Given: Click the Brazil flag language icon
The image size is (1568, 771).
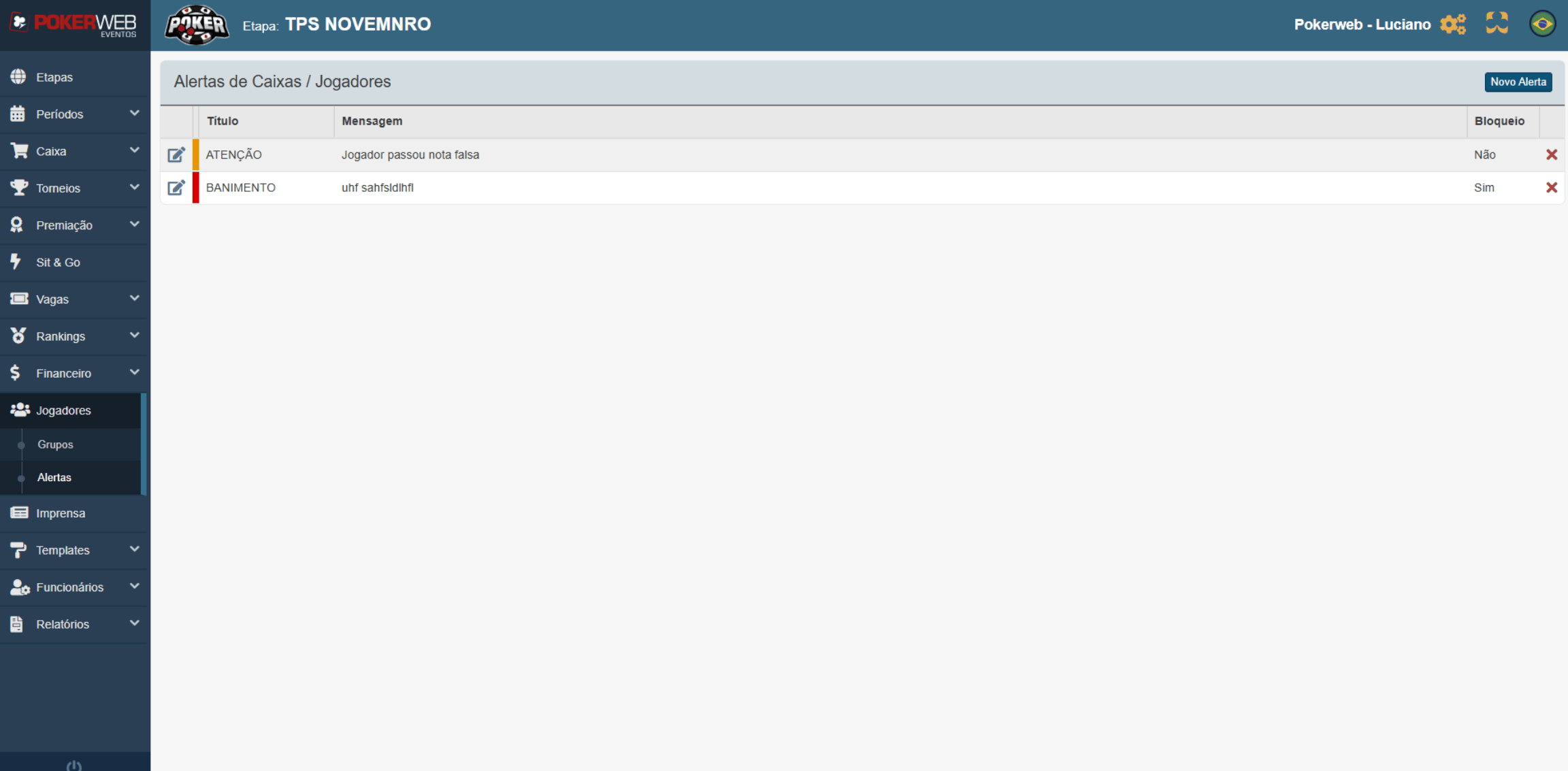Looking at the screenshot, I should click(x=1542, y=24).
